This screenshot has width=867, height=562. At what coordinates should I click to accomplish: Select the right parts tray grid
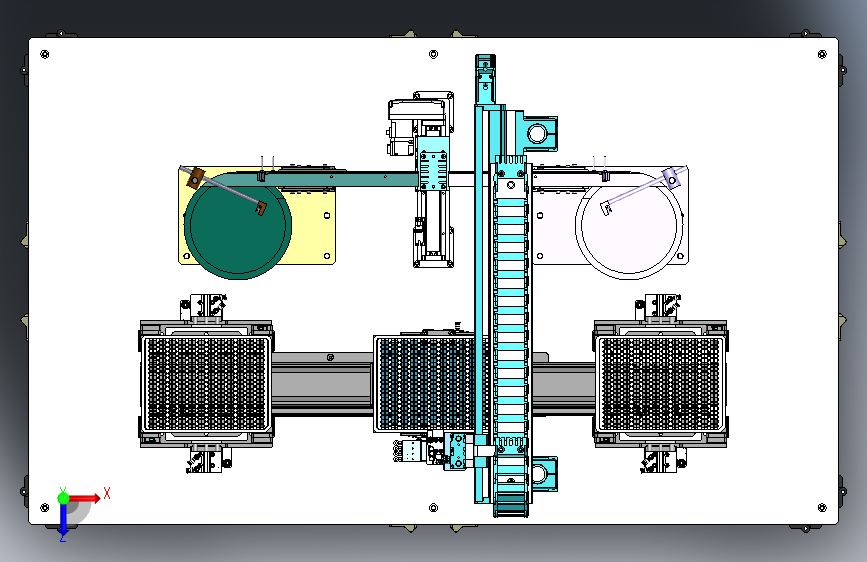click(661, 384)
